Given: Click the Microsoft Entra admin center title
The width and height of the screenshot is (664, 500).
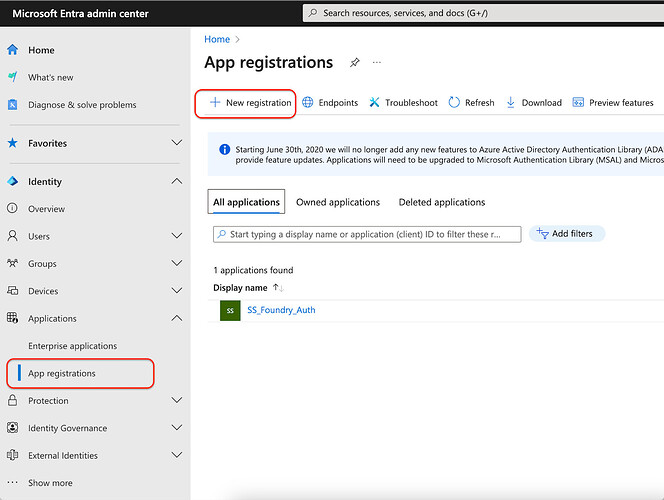Looking at the screenshot, I should (x=80, y=14).
